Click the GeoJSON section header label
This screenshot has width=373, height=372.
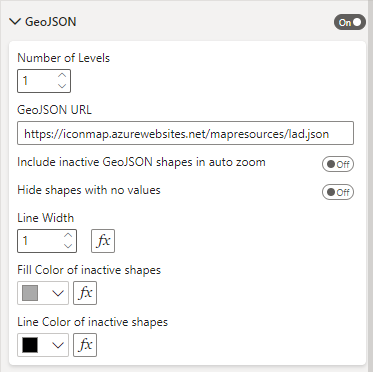point(51,22)
